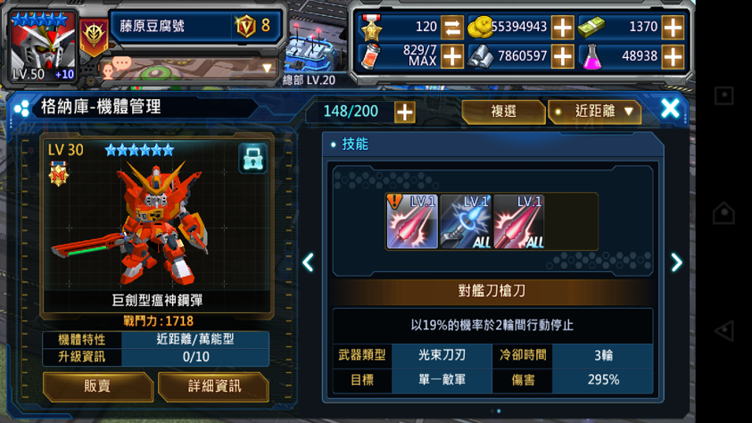Select the third red ALL skill icon
Image resolution: width=752 pixels, height=423 pixels.
519,221
